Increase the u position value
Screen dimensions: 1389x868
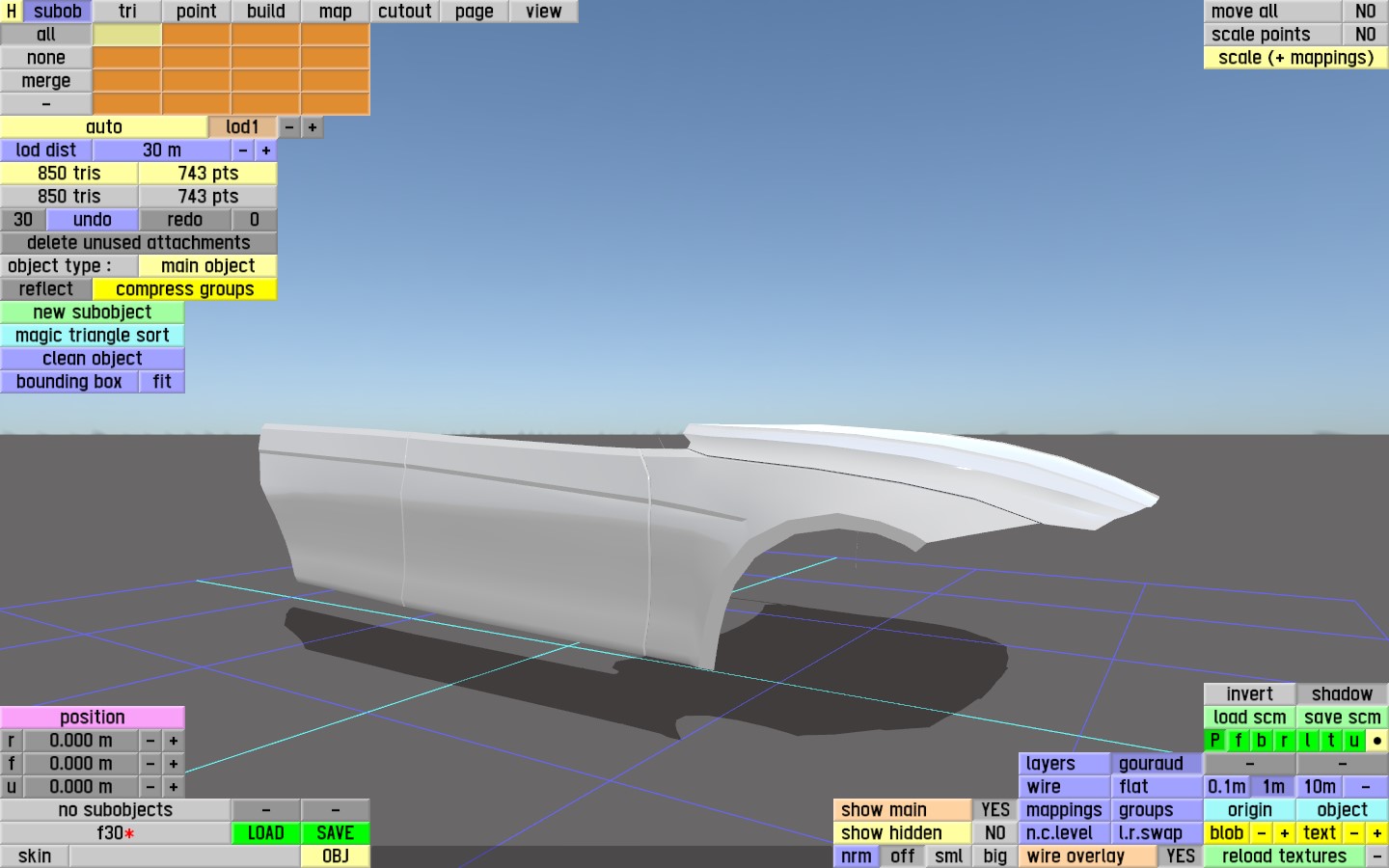click(x=173, y=787)
